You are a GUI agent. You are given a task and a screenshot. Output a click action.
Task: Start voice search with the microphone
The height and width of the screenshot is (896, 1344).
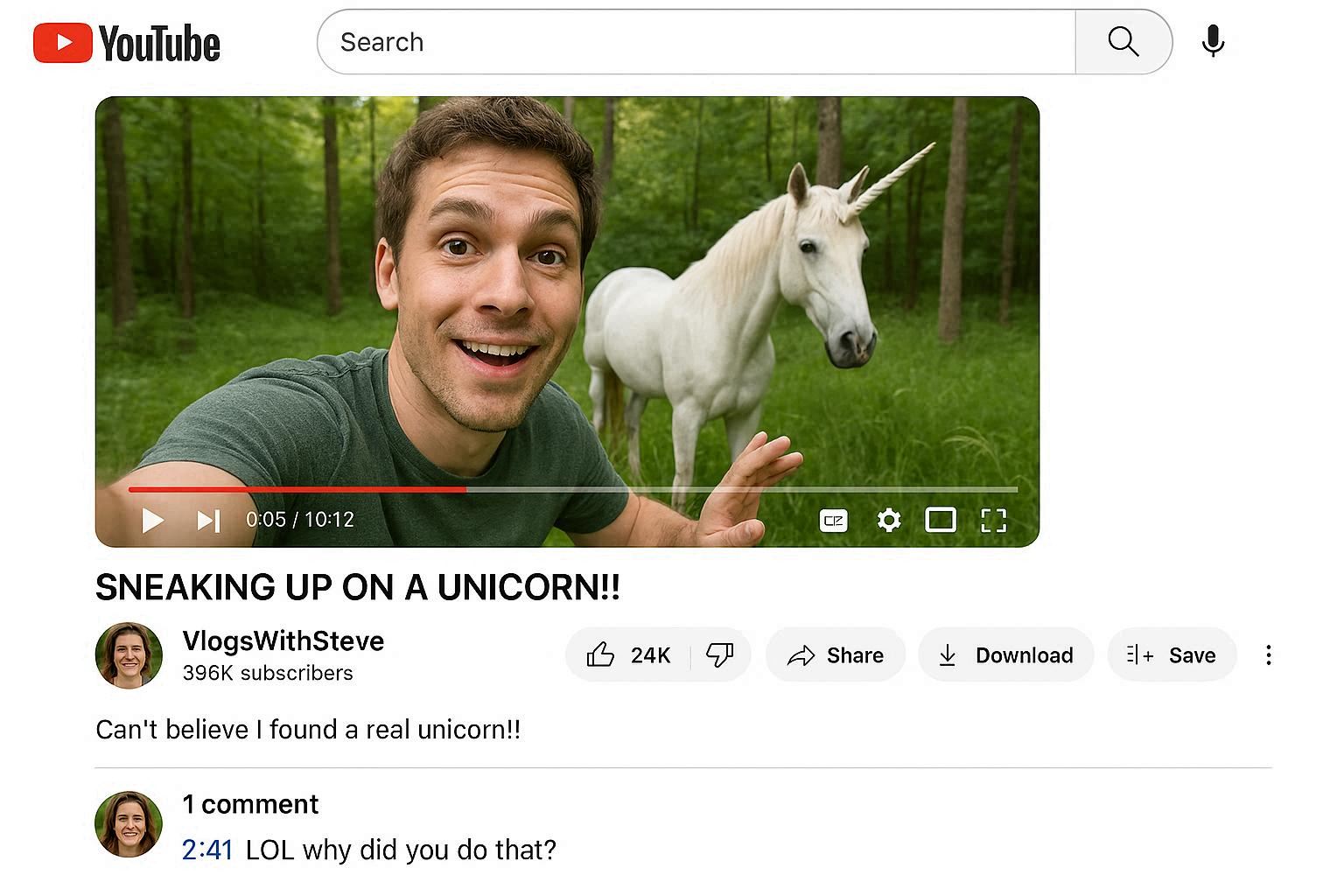tap(1213, 41)
